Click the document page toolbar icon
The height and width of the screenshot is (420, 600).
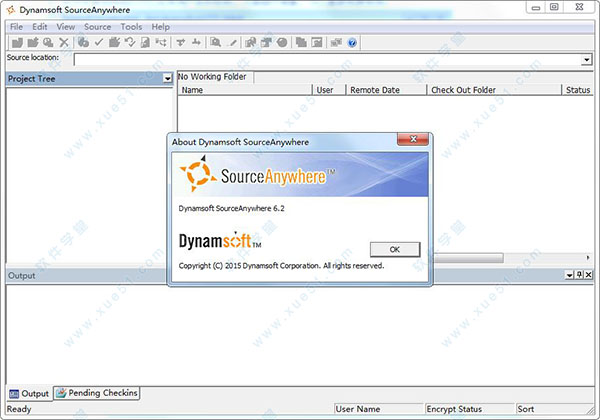click(145, 42)
